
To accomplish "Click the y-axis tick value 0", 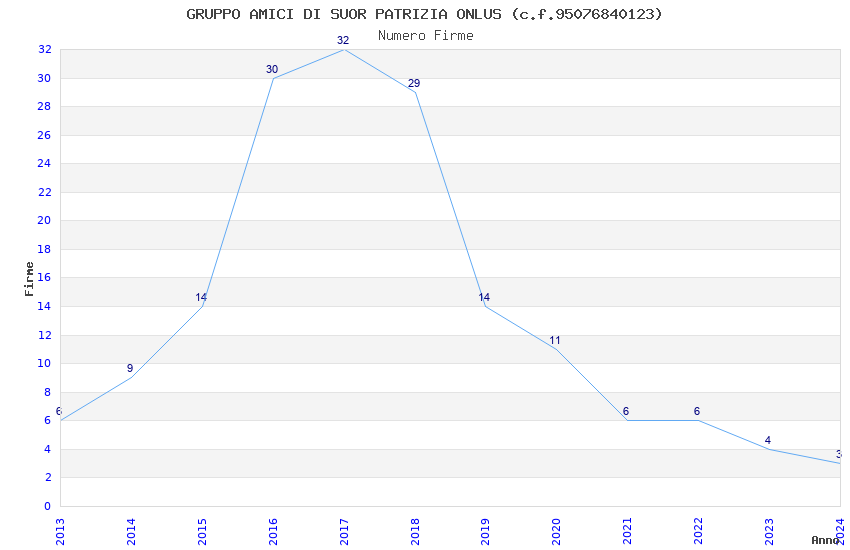I will point(48,506).
